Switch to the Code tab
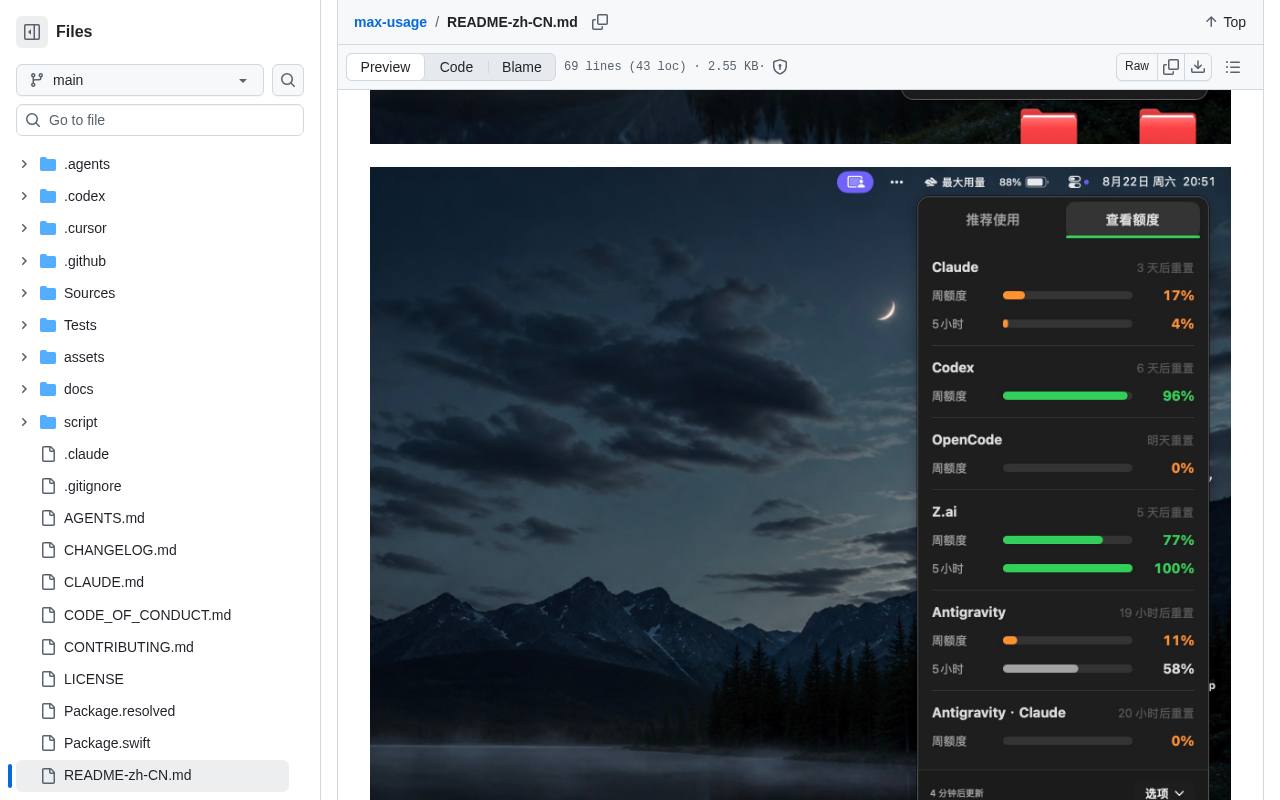 tap(456, 67)
